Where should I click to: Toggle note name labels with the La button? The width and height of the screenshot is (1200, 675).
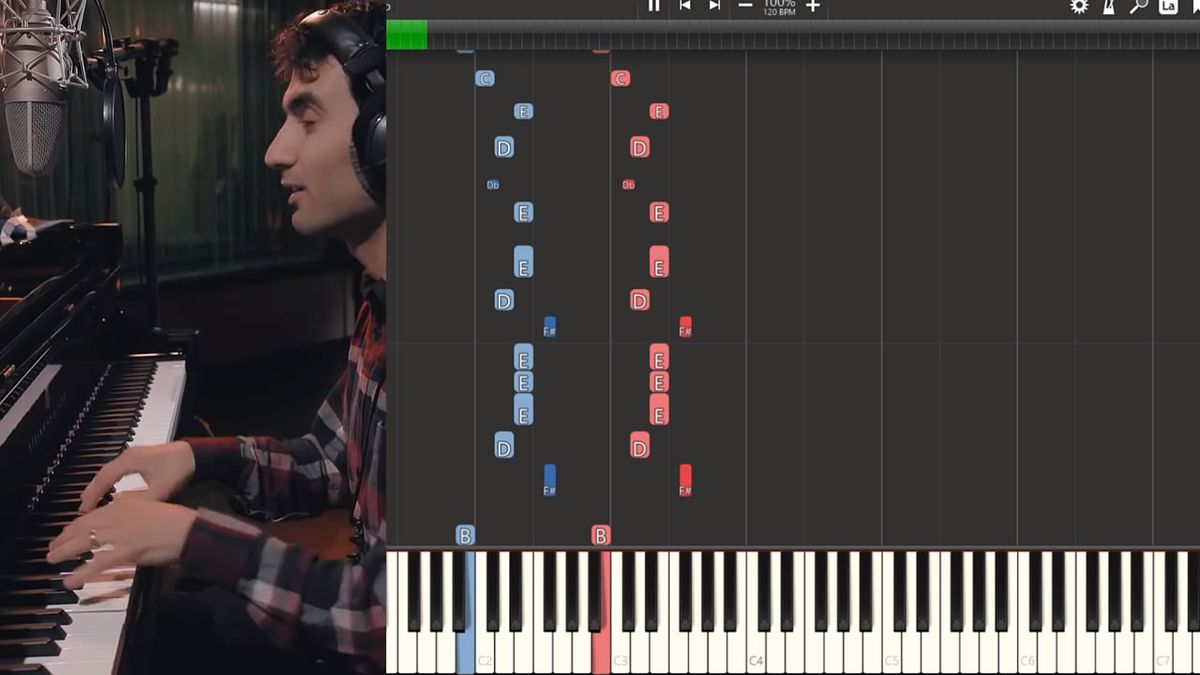1166,7
